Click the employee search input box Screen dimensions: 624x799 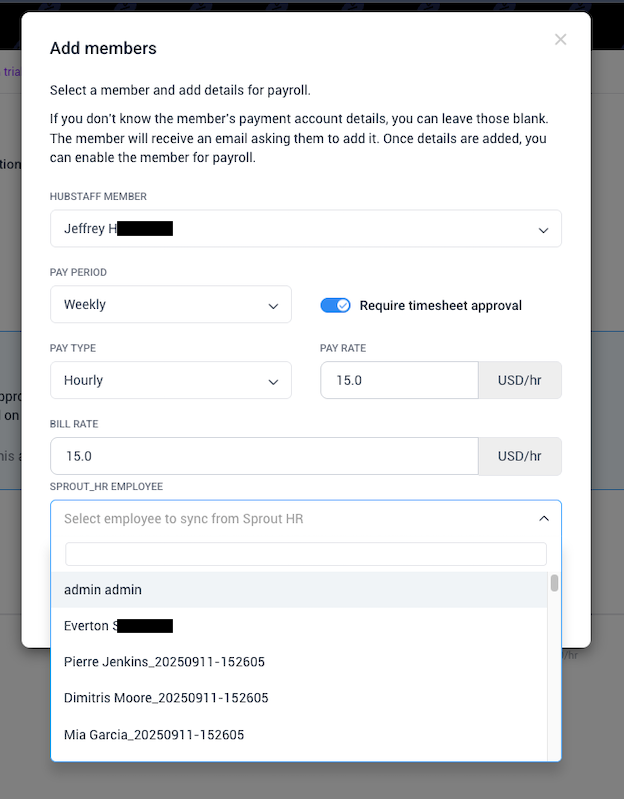305,554
